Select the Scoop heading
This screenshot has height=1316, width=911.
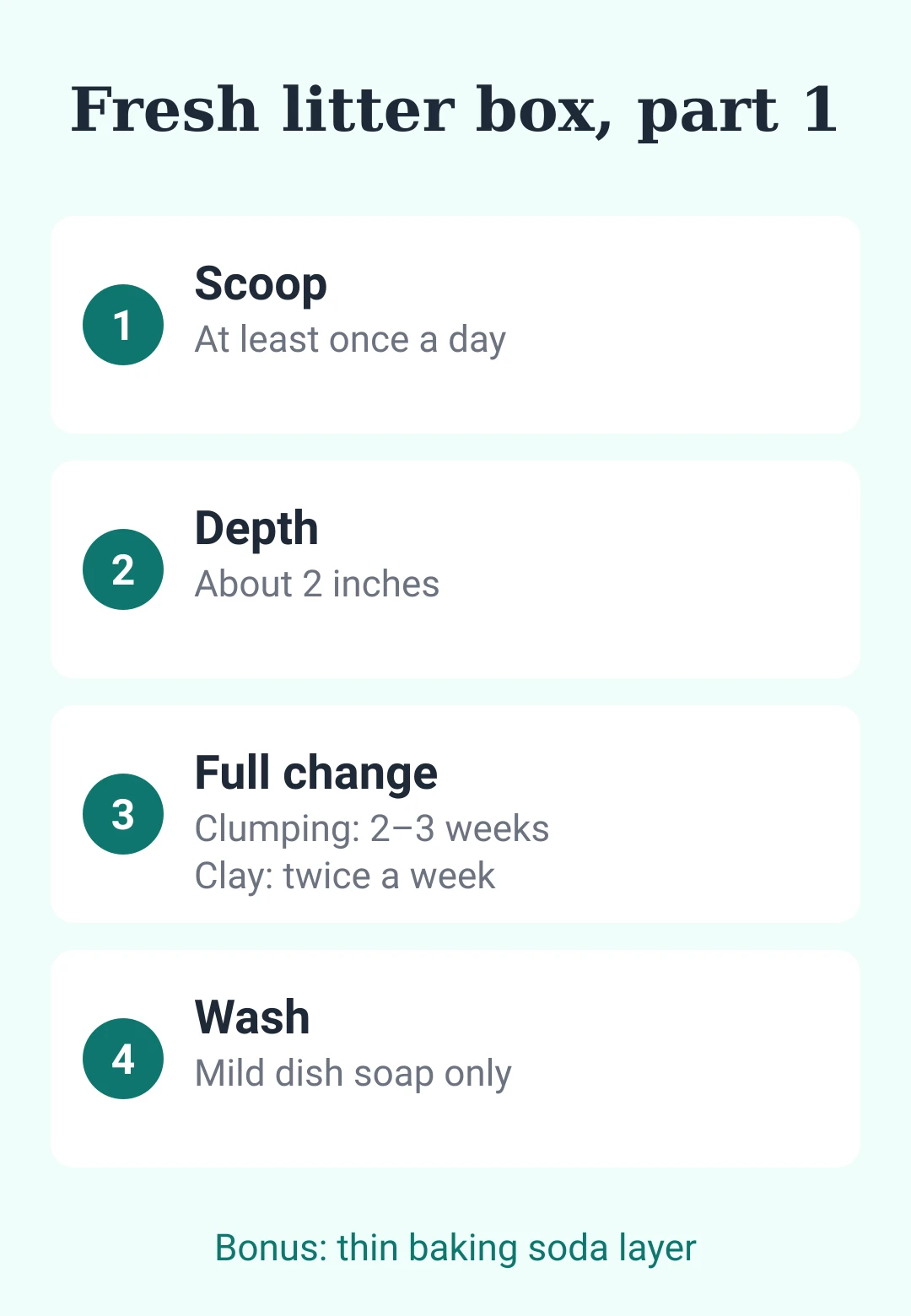tap(261, 284)
